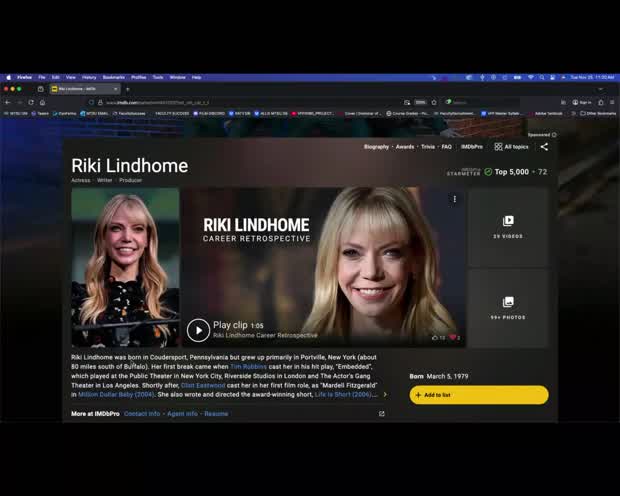Click the share icon near All topics
The height and width of the screenshot is (496, 620).
point(544,147)
